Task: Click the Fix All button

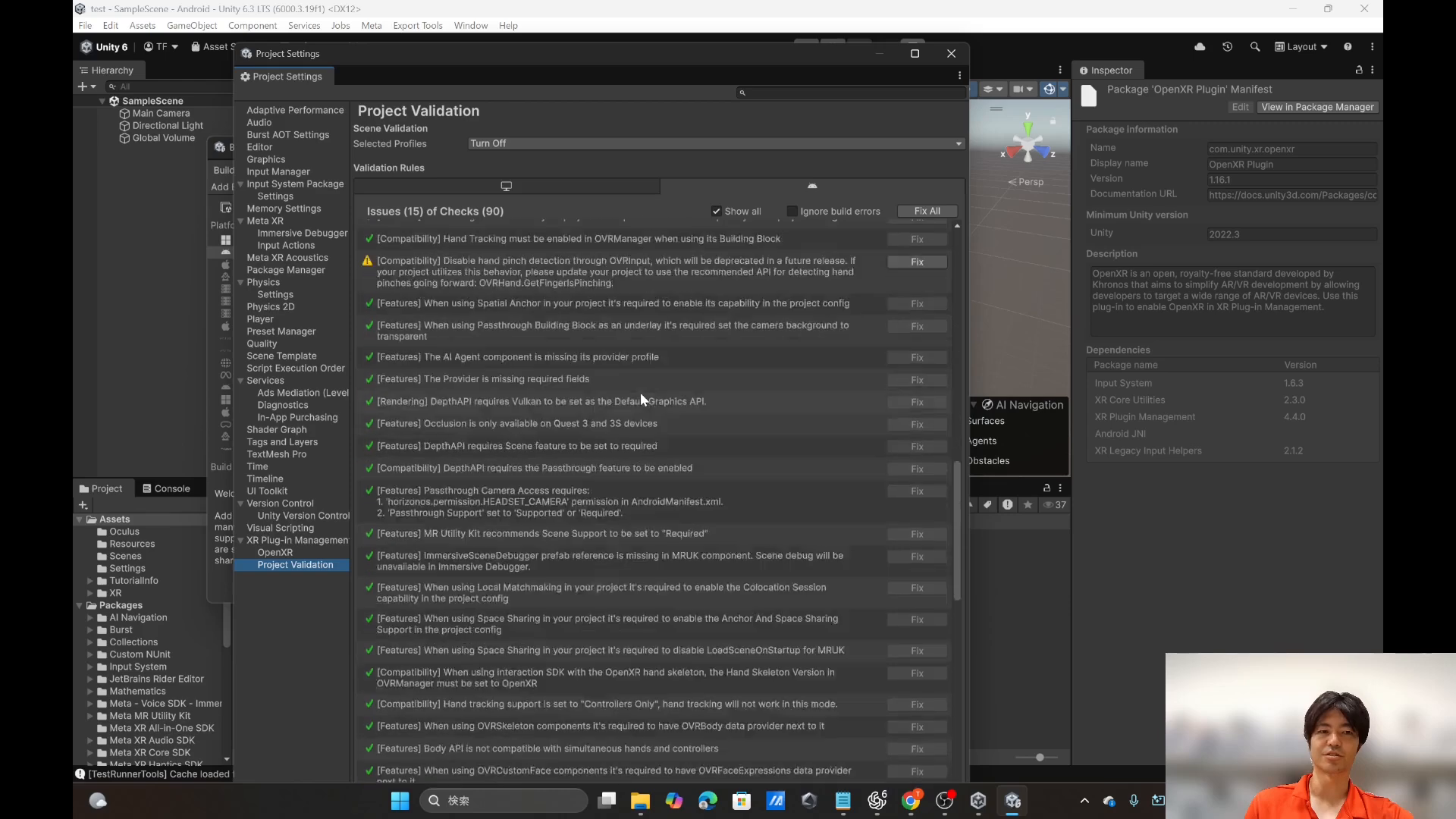Action: [927, 211]
